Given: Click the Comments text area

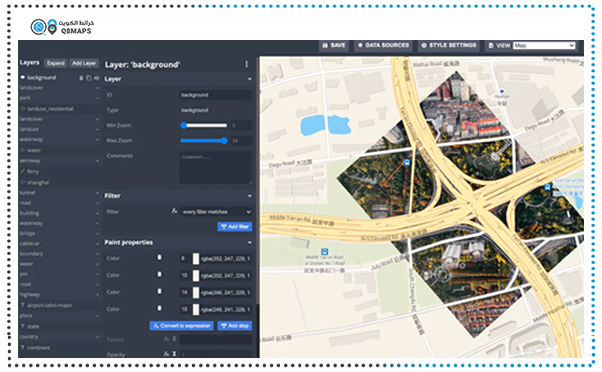Looking at the screenshot, I should (216, 167).
